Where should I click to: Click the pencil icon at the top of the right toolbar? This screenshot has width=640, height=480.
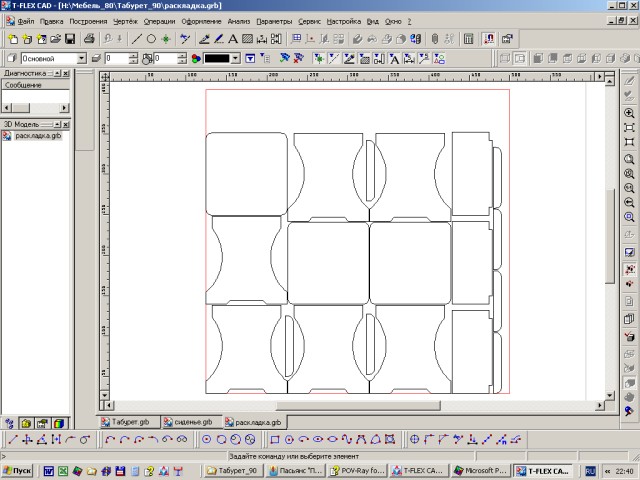coord(629,80)
